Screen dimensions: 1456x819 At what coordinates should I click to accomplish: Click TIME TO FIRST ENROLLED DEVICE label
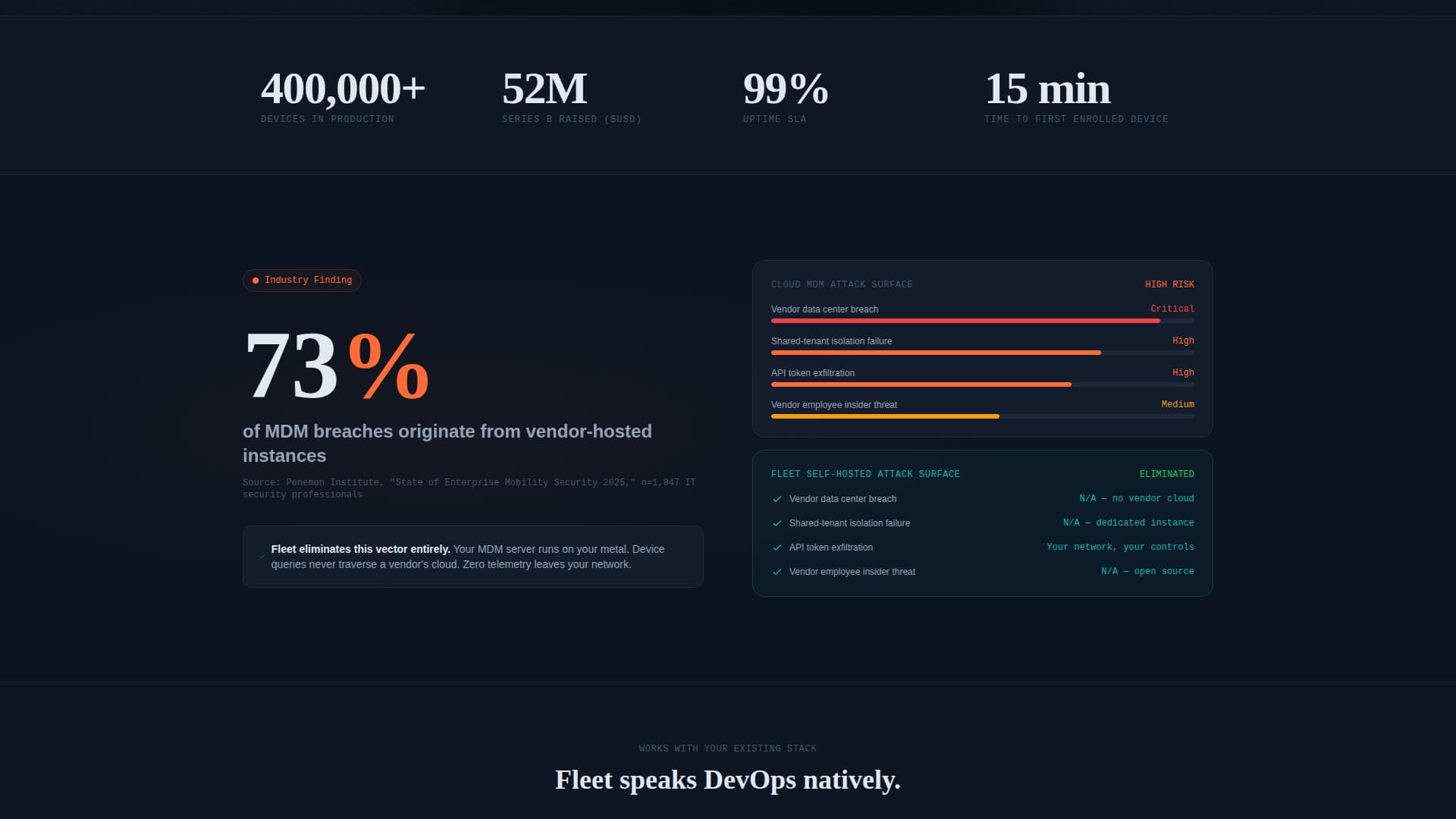click(1076, 119)
